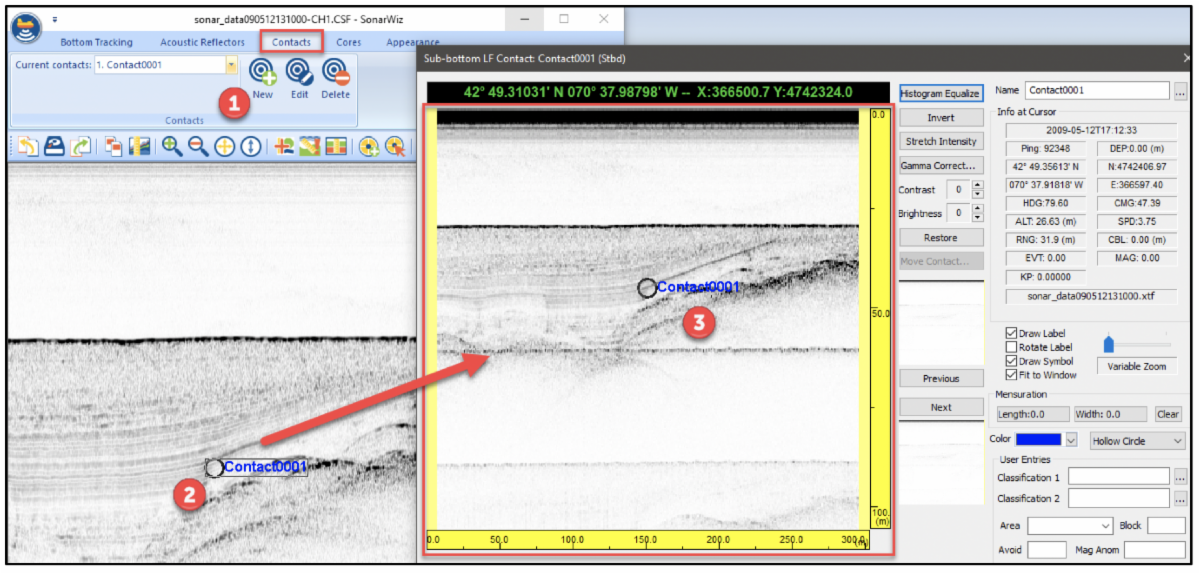Click the New contact icon
Screen dimensions: 1200x574
coord(262,72)
